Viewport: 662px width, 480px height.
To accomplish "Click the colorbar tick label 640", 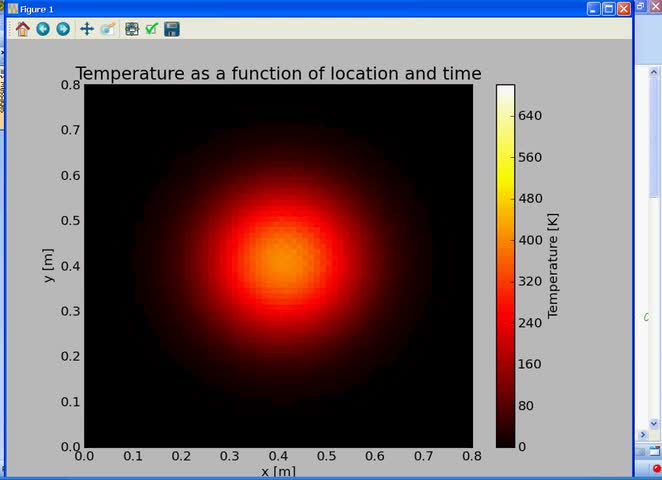I will (530, 116).
